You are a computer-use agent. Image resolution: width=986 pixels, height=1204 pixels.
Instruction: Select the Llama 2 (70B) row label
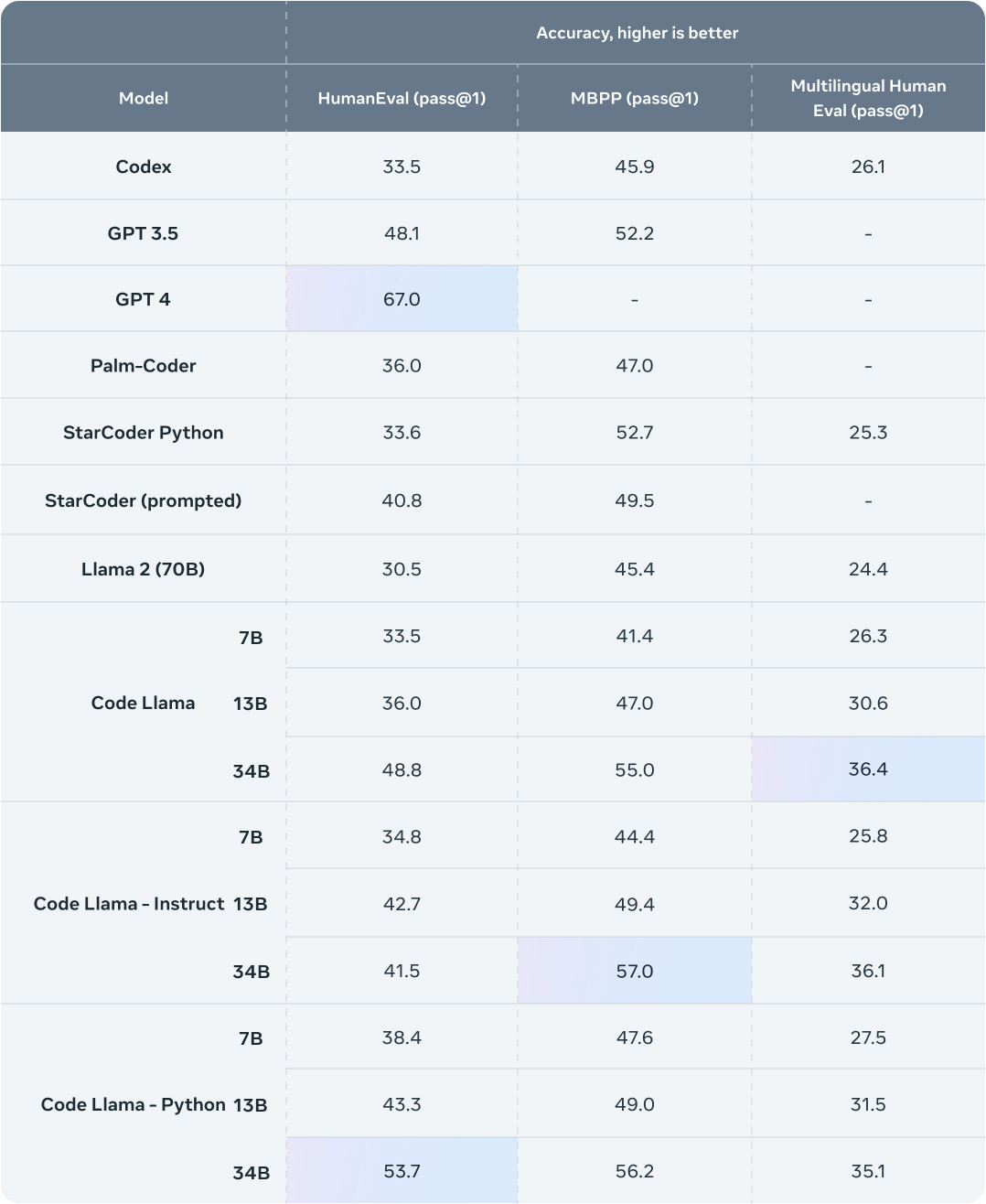144,569
